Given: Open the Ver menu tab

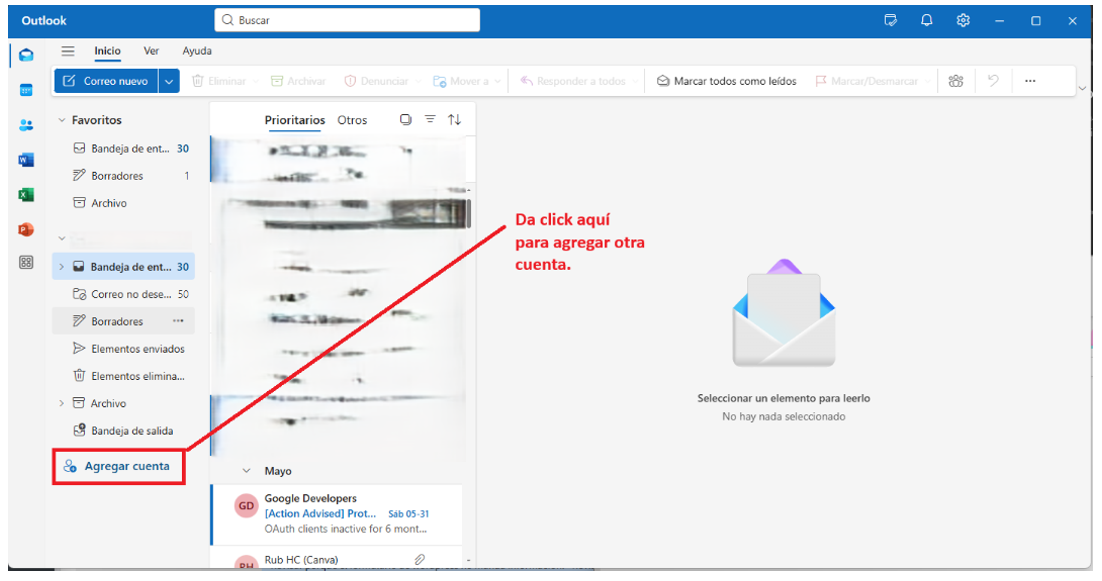Looking at the screenshot, I should [x=151, y=51].
